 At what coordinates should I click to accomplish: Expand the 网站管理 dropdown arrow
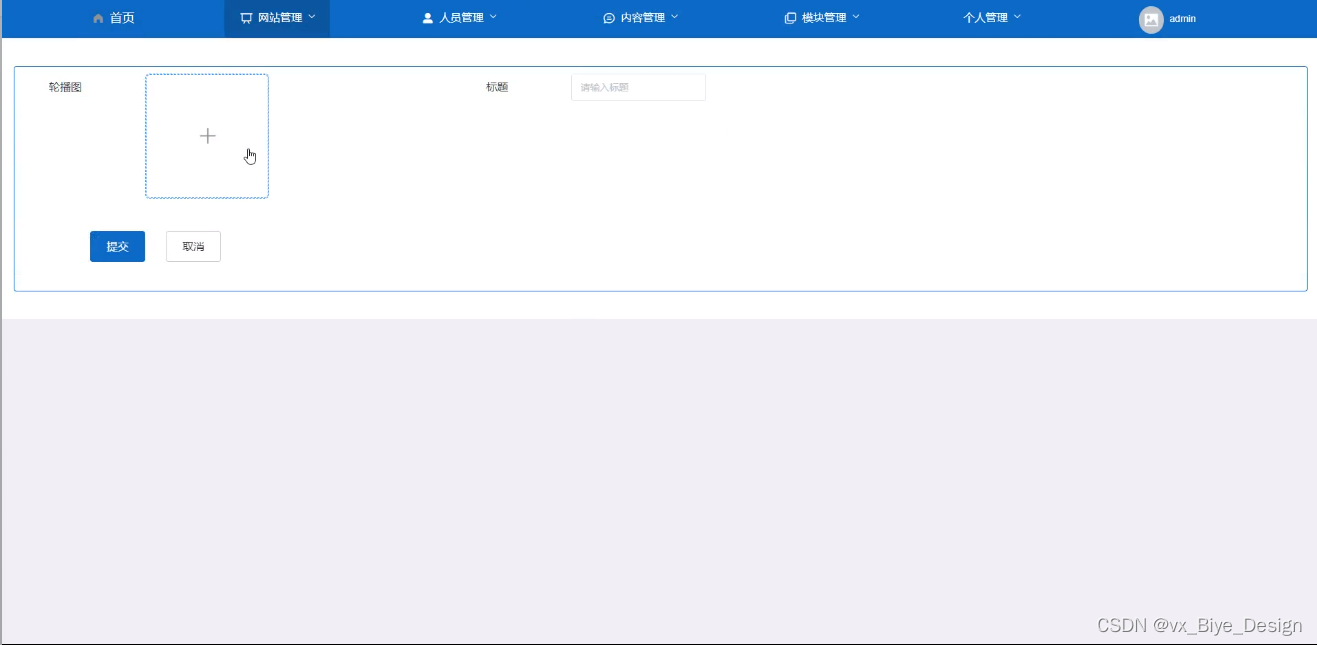coord(312,17)
